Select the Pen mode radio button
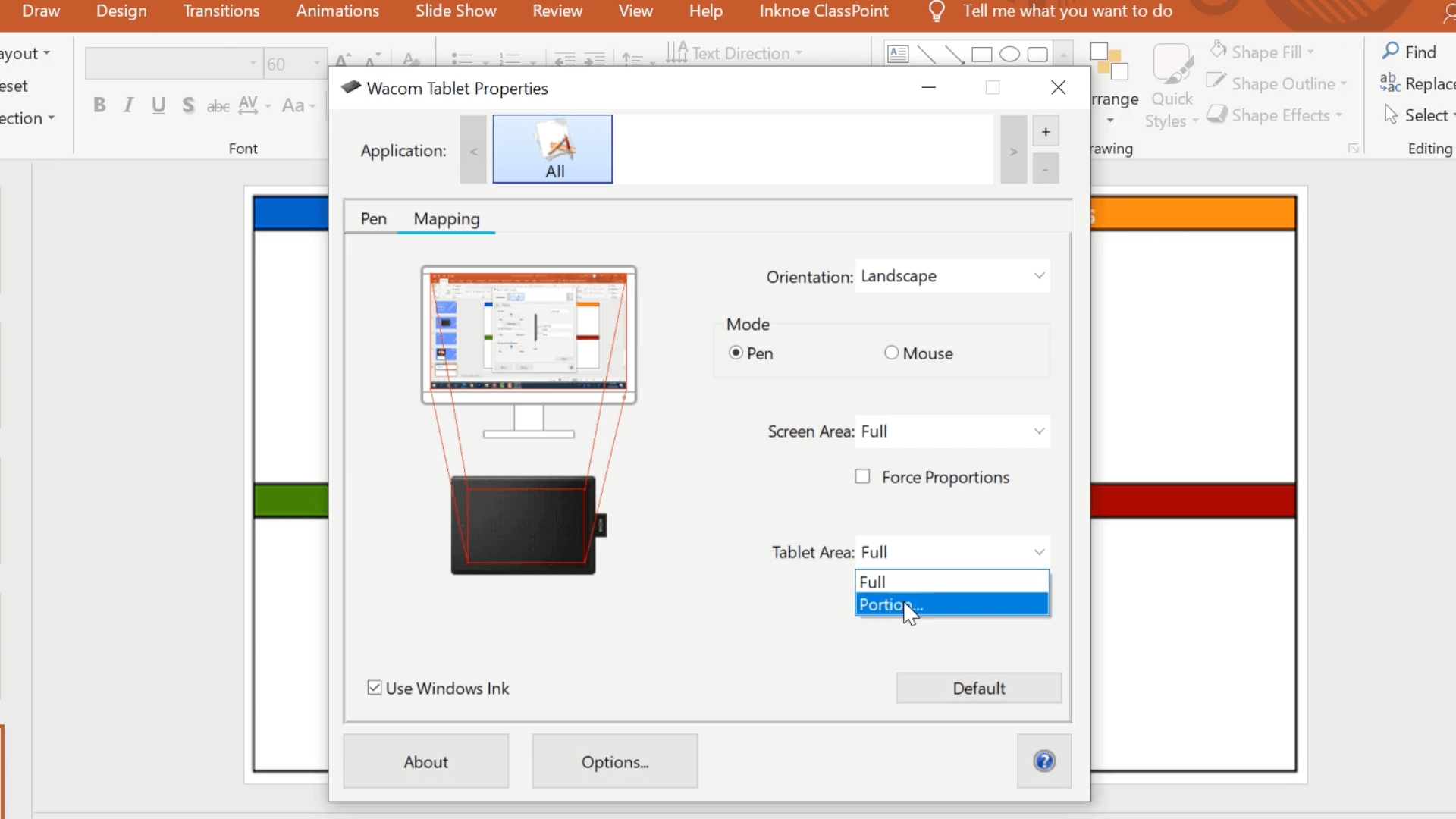This screenshot has height=819, width=1456. tap(736, 353)
